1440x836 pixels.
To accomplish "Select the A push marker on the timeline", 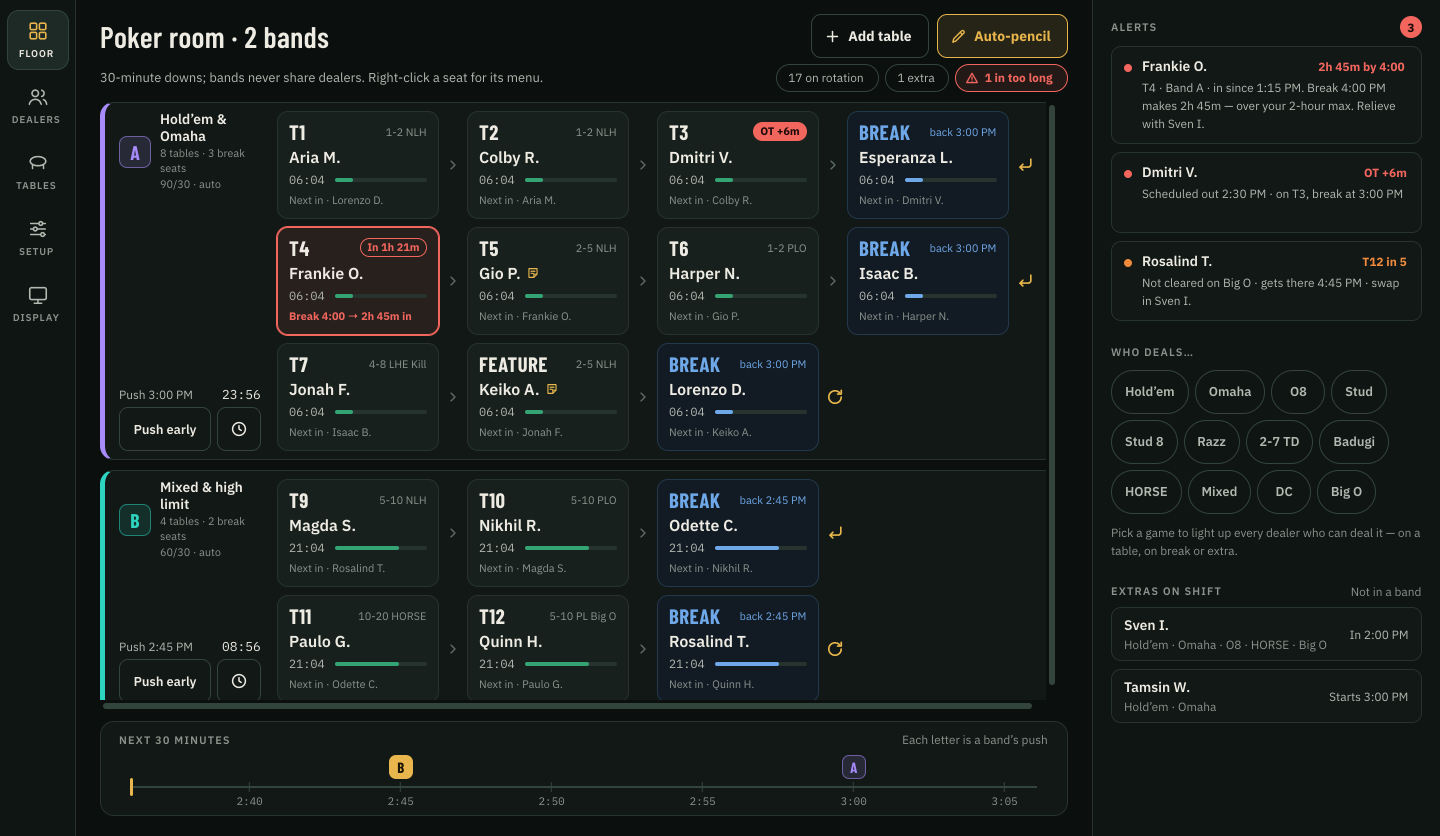I will (854, 768).
